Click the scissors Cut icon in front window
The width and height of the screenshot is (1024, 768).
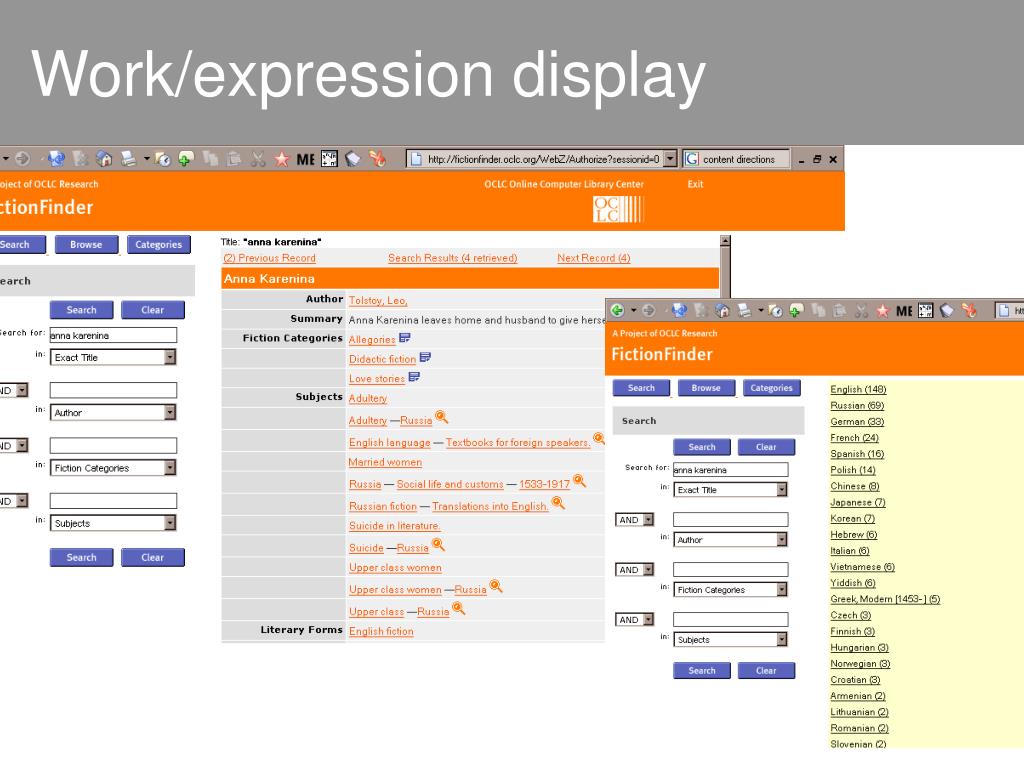tap(861, 311)
